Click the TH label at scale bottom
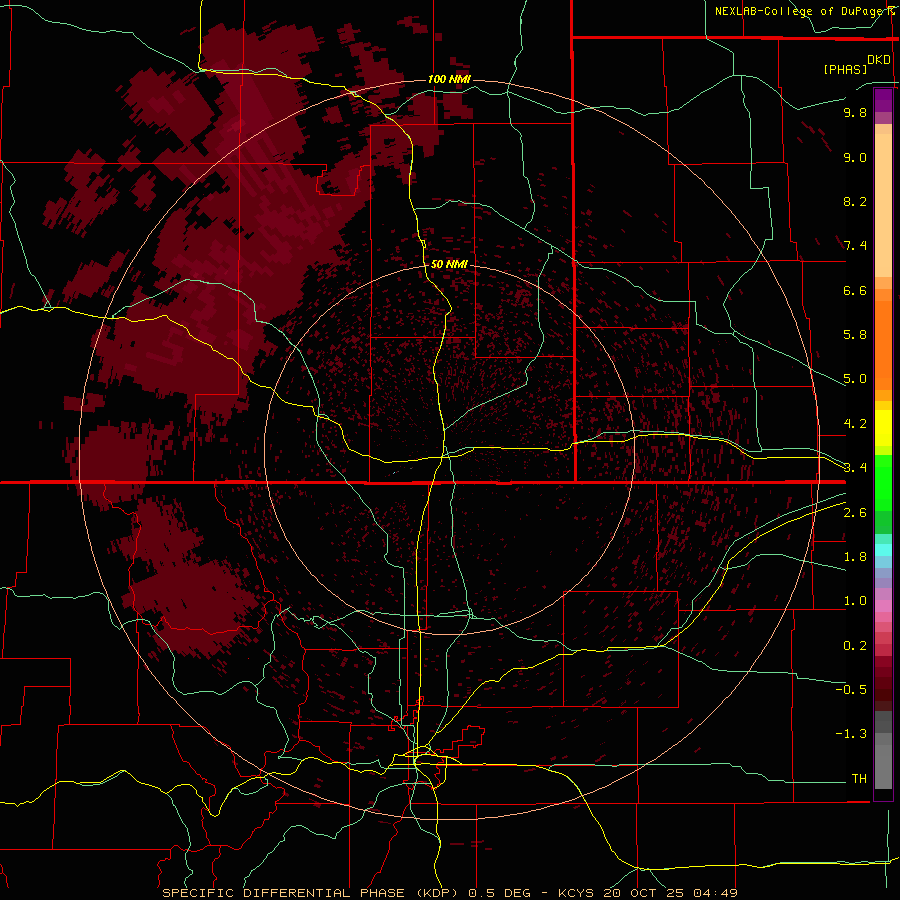 (859, 779)
